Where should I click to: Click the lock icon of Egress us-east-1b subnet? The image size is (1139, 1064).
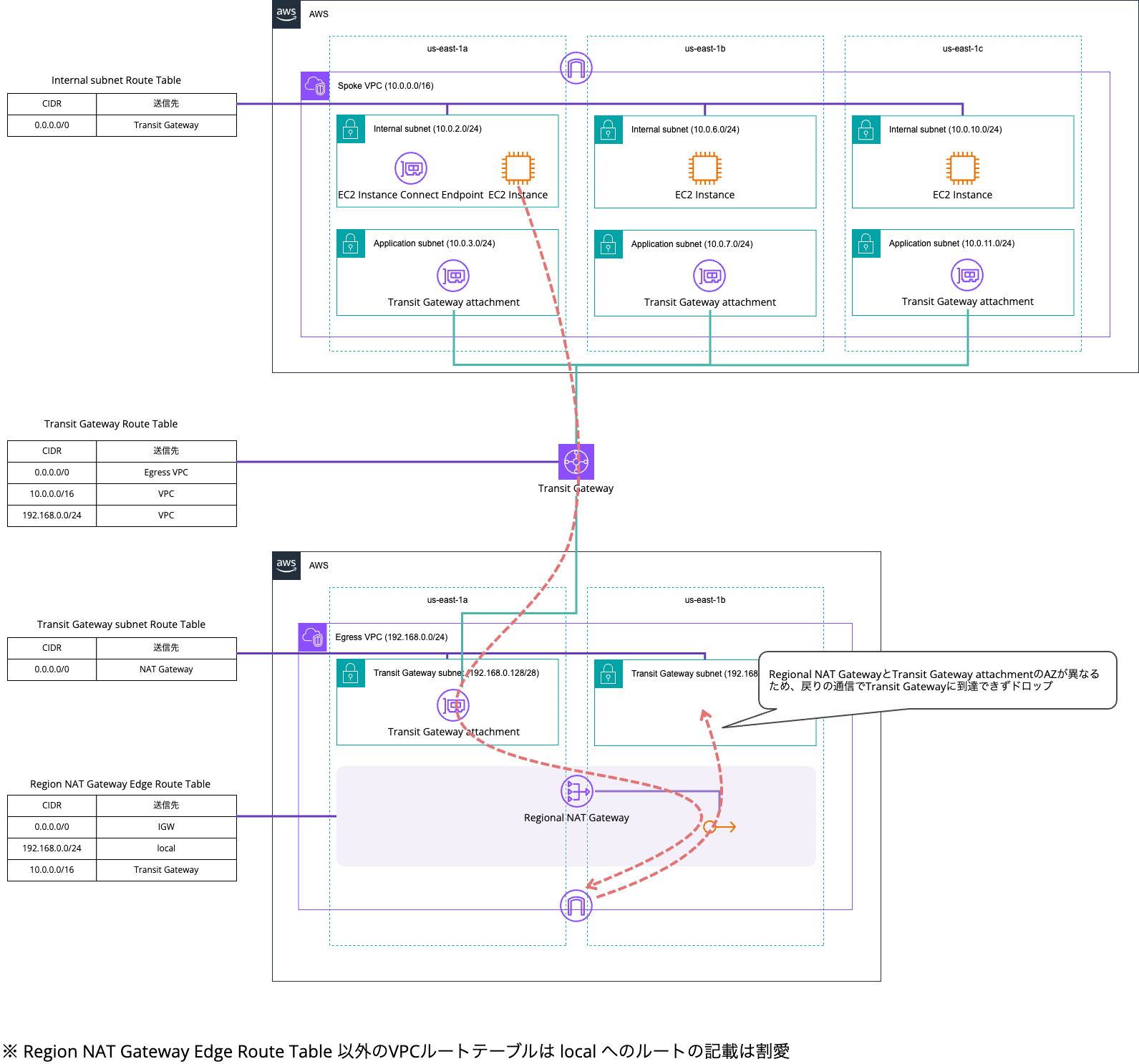click(609, 674)
